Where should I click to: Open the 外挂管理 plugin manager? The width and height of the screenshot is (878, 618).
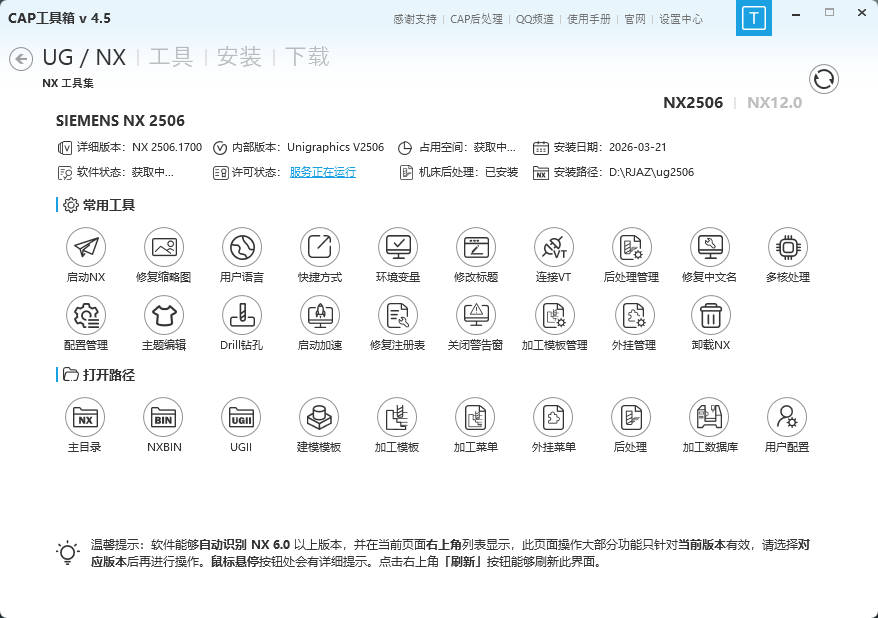click(x=634, y=315)
